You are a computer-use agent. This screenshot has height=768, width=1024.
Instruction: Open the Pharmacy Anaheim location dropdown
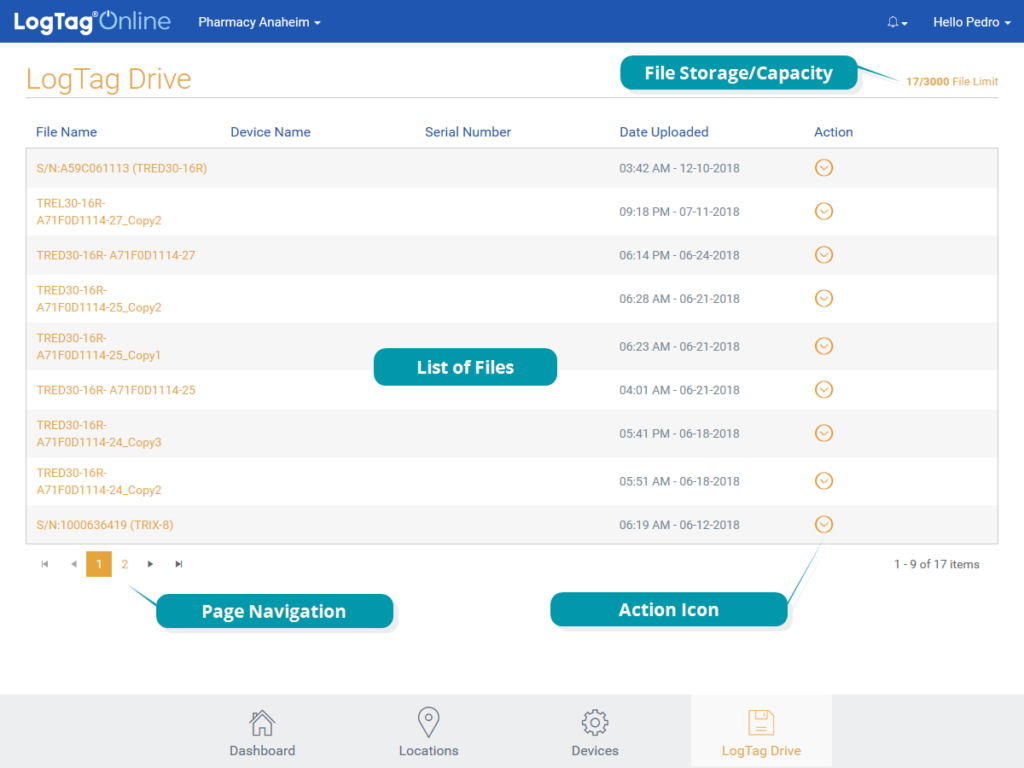(259, 21)
